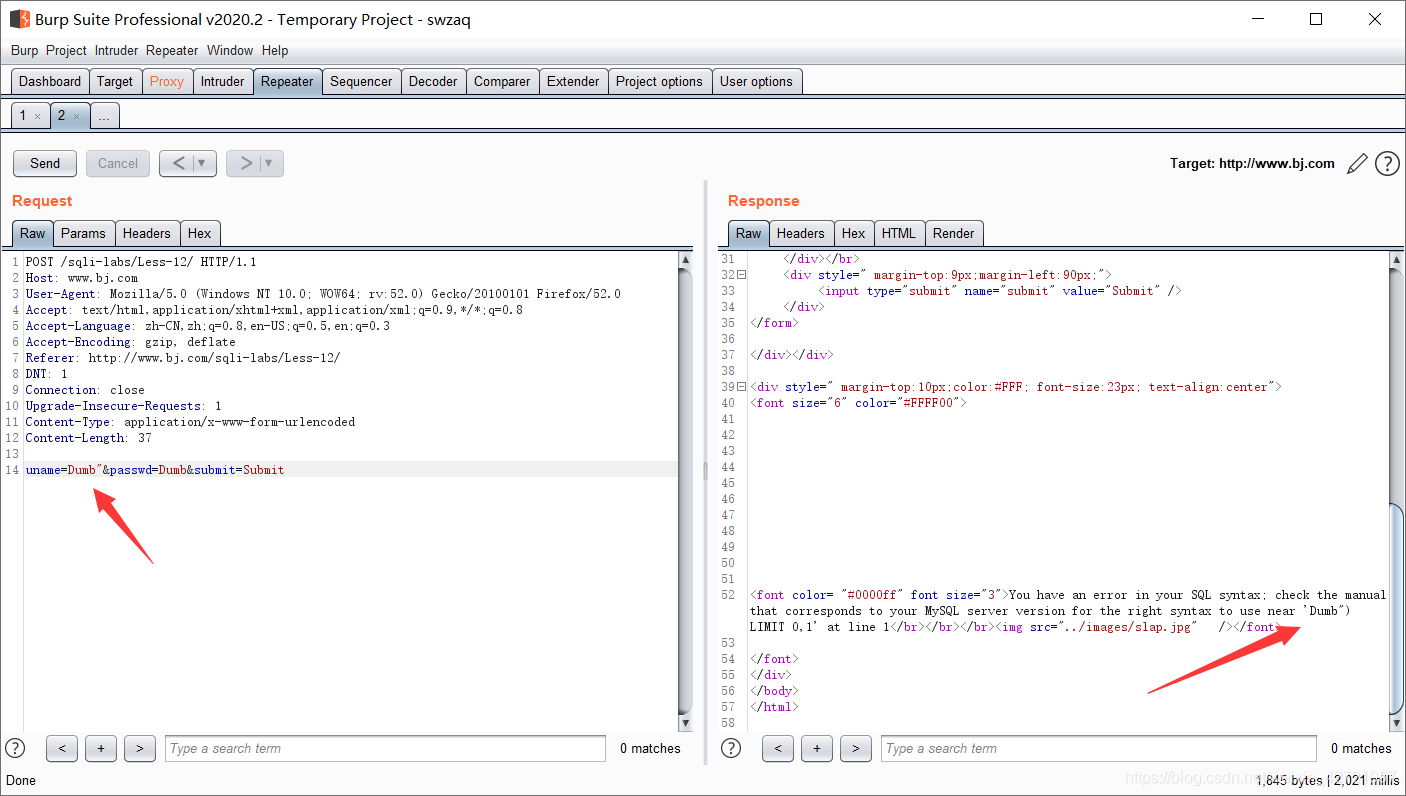
Task: Open back history dropdown arrow
Action: 203,163
